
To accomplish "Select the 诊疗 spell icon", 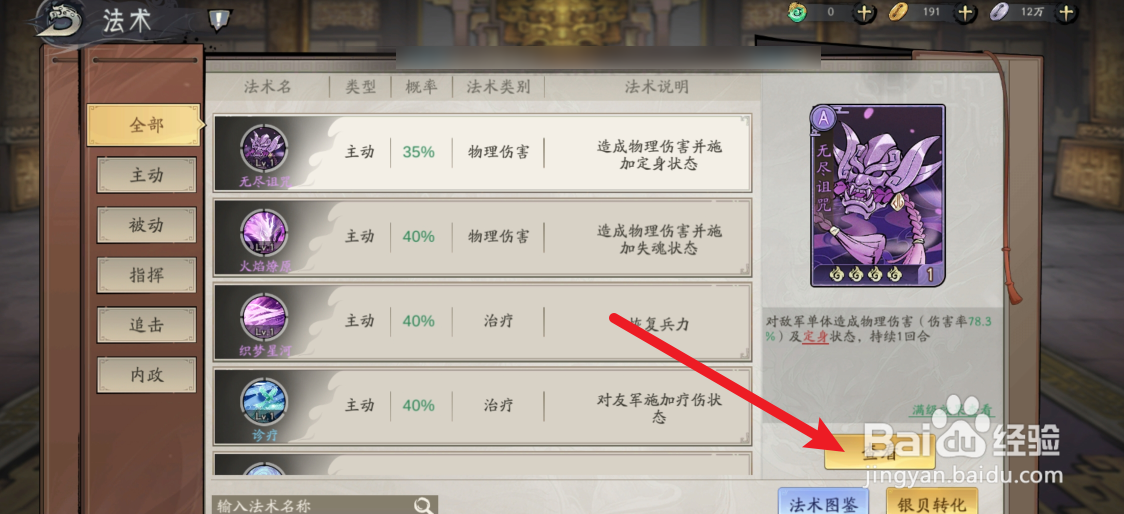I will tap(265, 403).
